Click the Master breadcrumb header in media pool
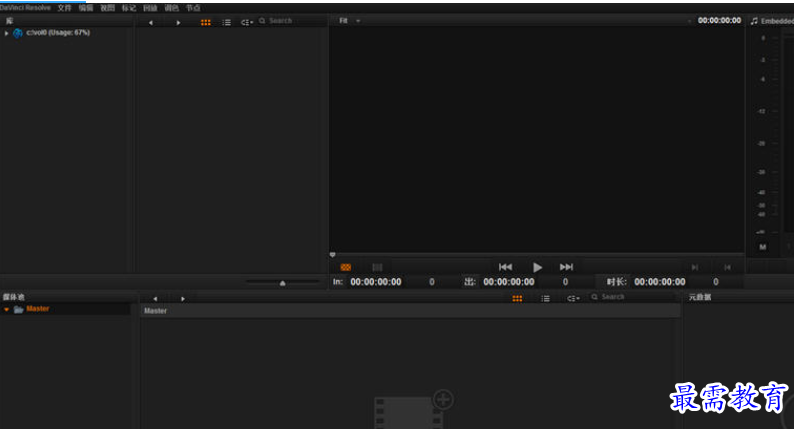794x429 pixels. coord(155,310)
